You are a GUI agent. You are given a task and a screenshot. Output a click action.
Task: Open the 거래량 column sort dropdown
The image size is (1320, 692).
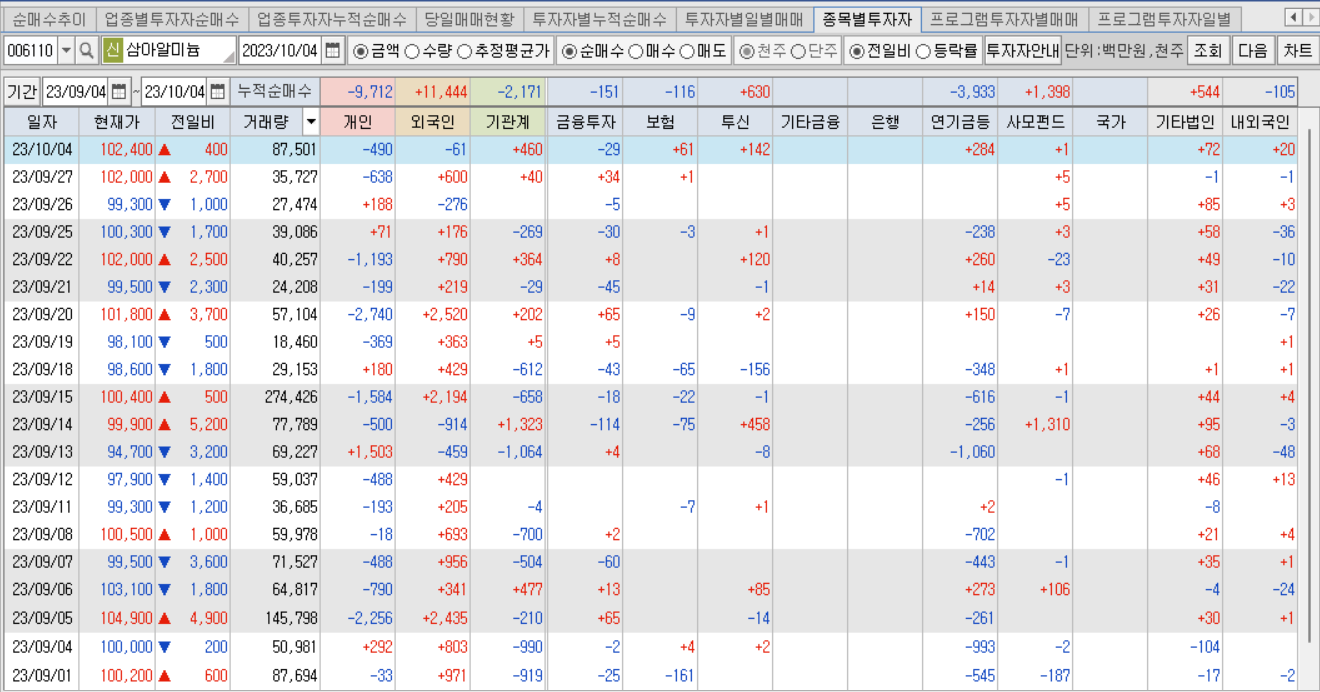pos(310,120)
